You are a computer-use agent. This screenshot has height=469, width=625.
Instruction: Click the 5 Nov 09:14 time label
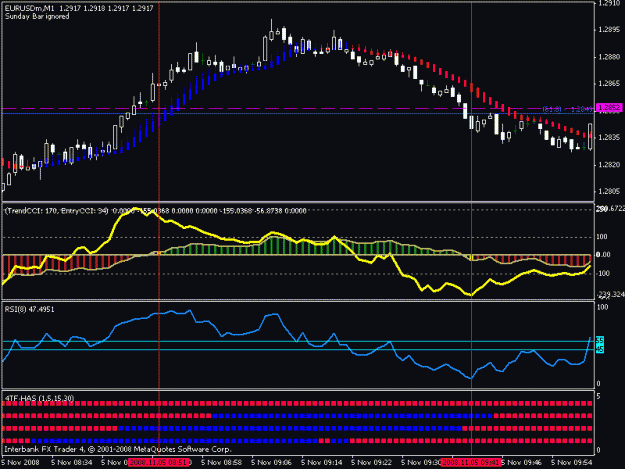tap(321, 463)
